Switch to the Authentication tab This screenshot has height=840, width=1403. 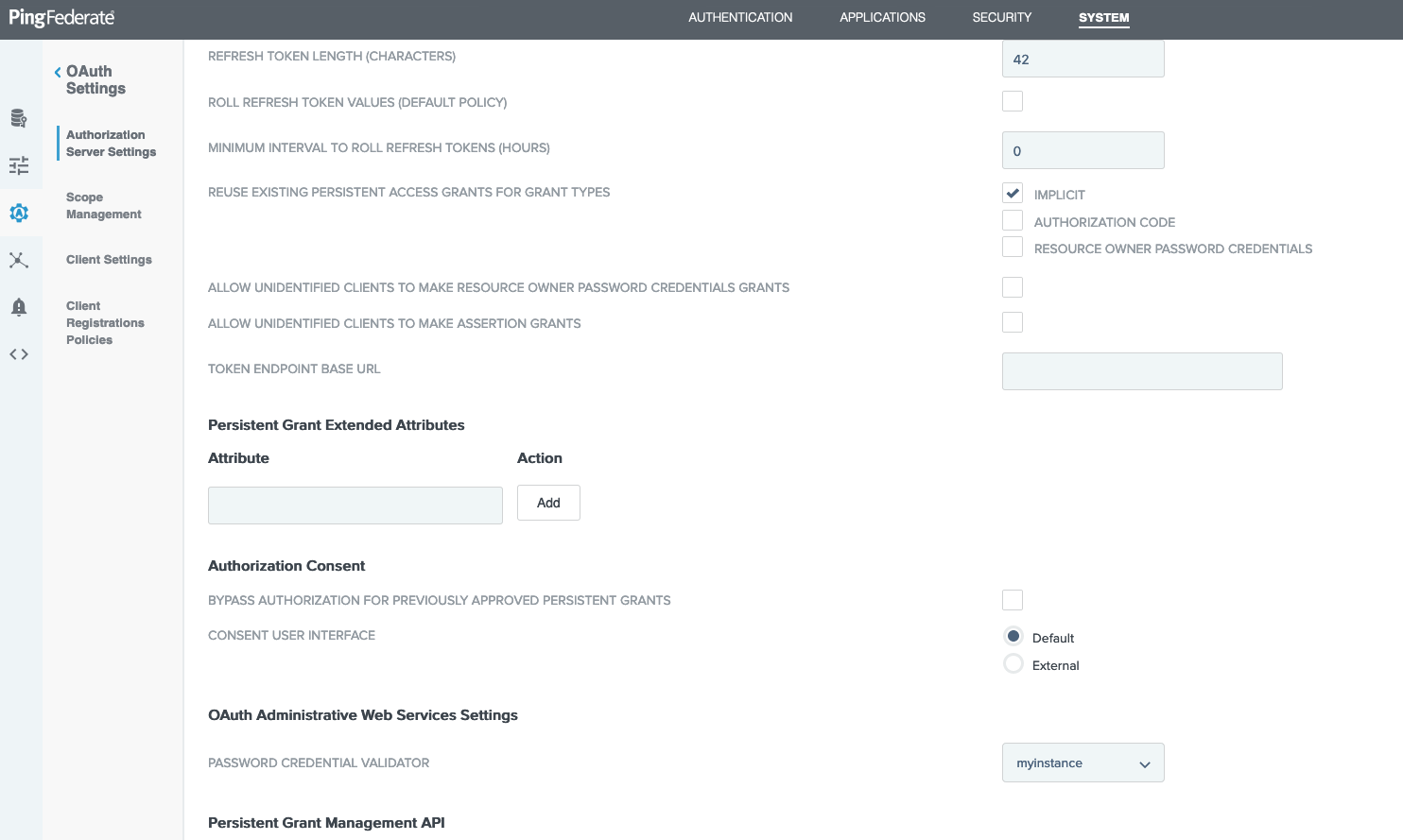(740, 18)
